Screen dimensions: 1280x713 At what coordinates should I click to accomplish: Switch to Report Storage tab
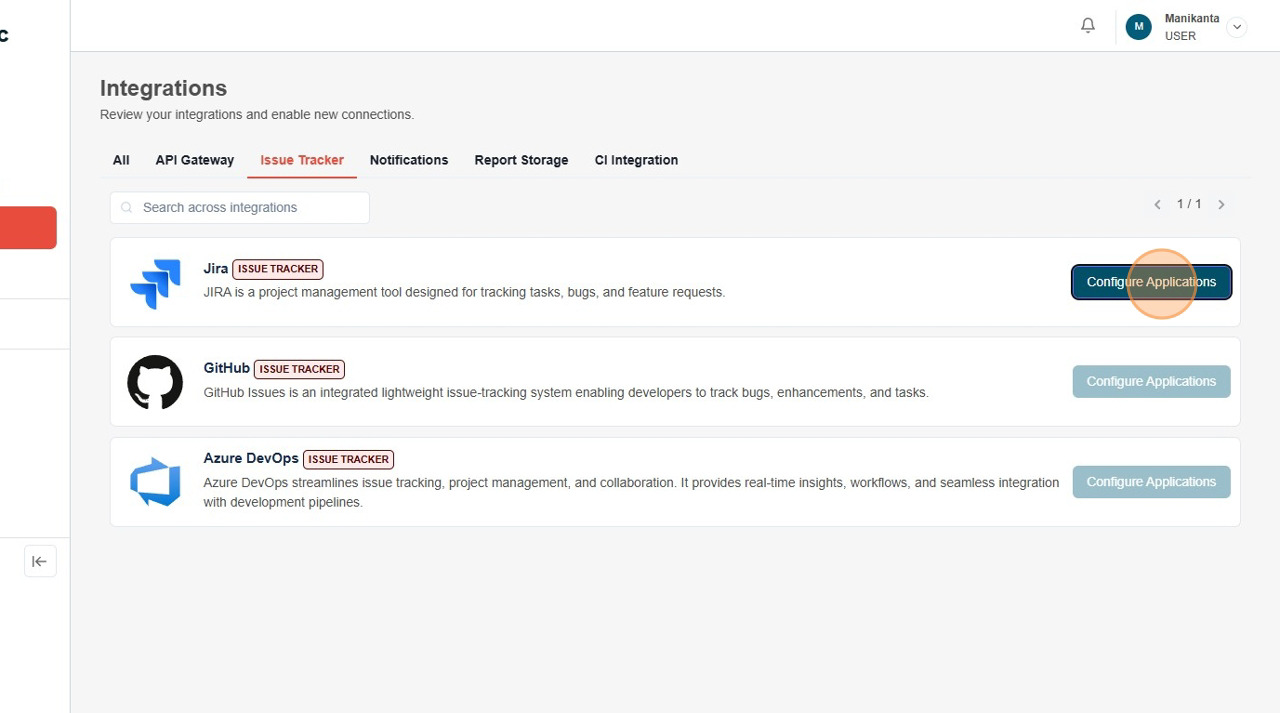click(521, 160)
